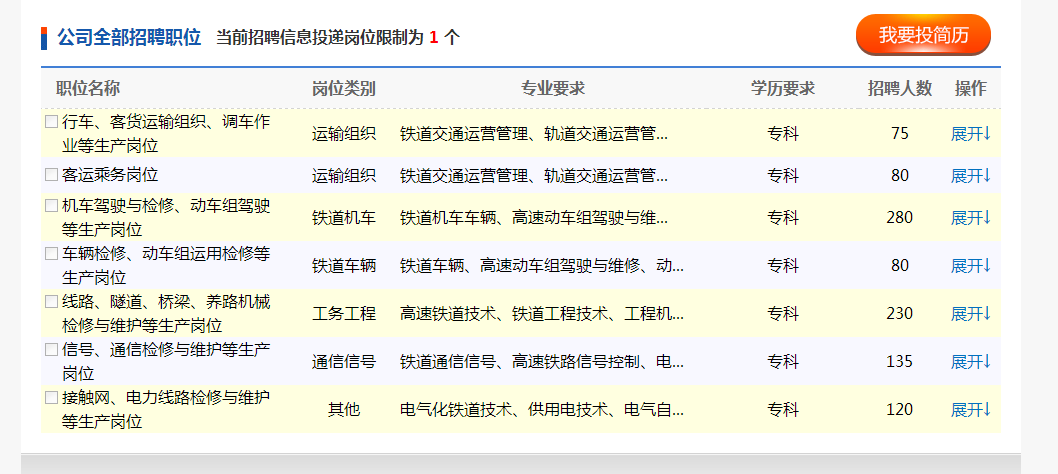This screenshot has width=1058, height=474.
Task: Select the 客运乘务岗位 checkbox
Action: pos(51,174)
